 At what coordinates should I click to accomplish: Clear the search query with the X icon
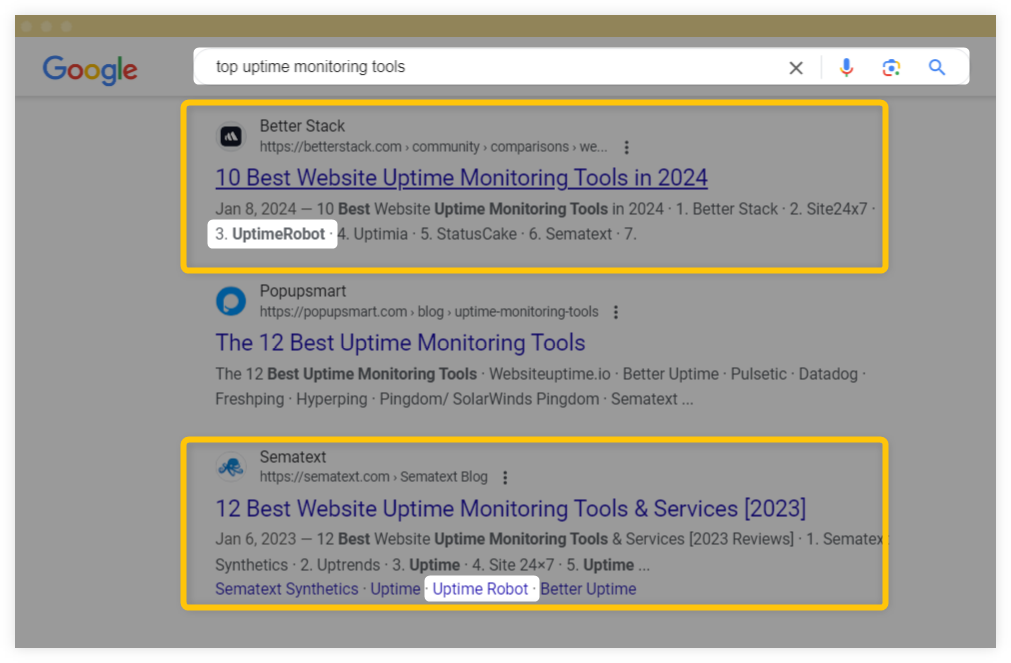pyautogui.click(x=796, y=67)
